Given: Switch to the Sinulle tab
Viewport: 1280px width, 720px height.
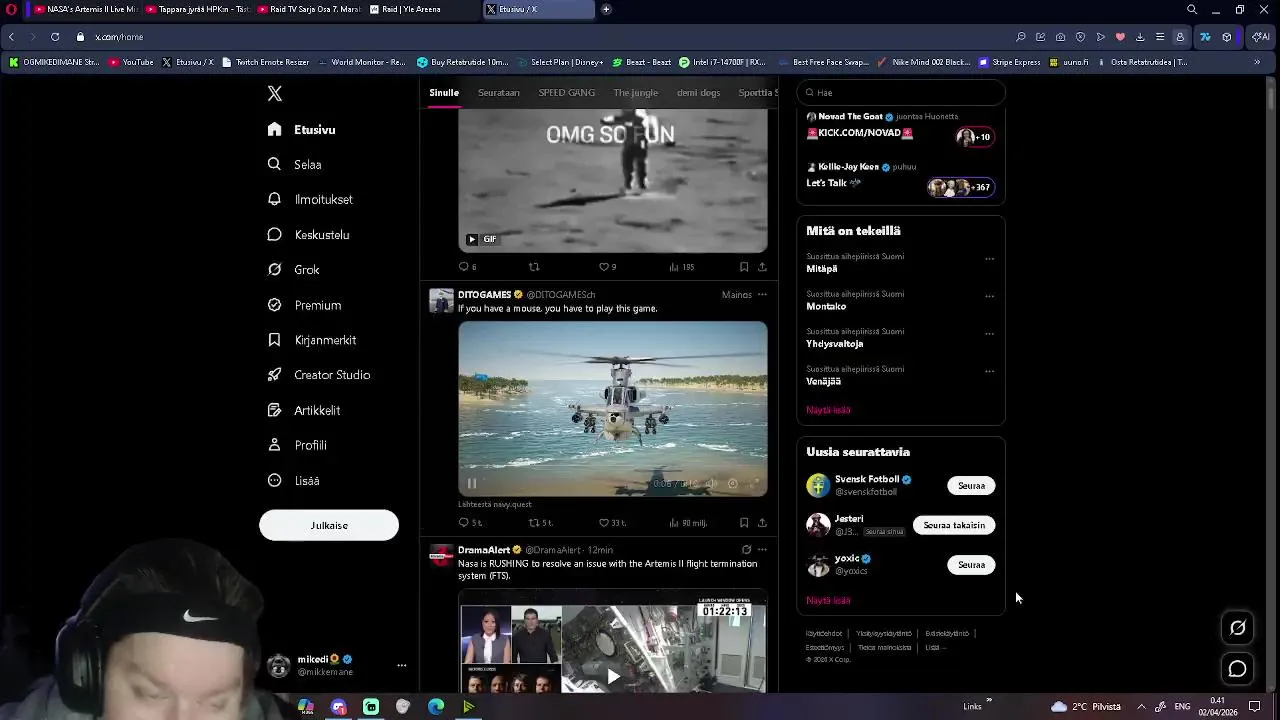Looking at the screenshot, I should point(444,93).
